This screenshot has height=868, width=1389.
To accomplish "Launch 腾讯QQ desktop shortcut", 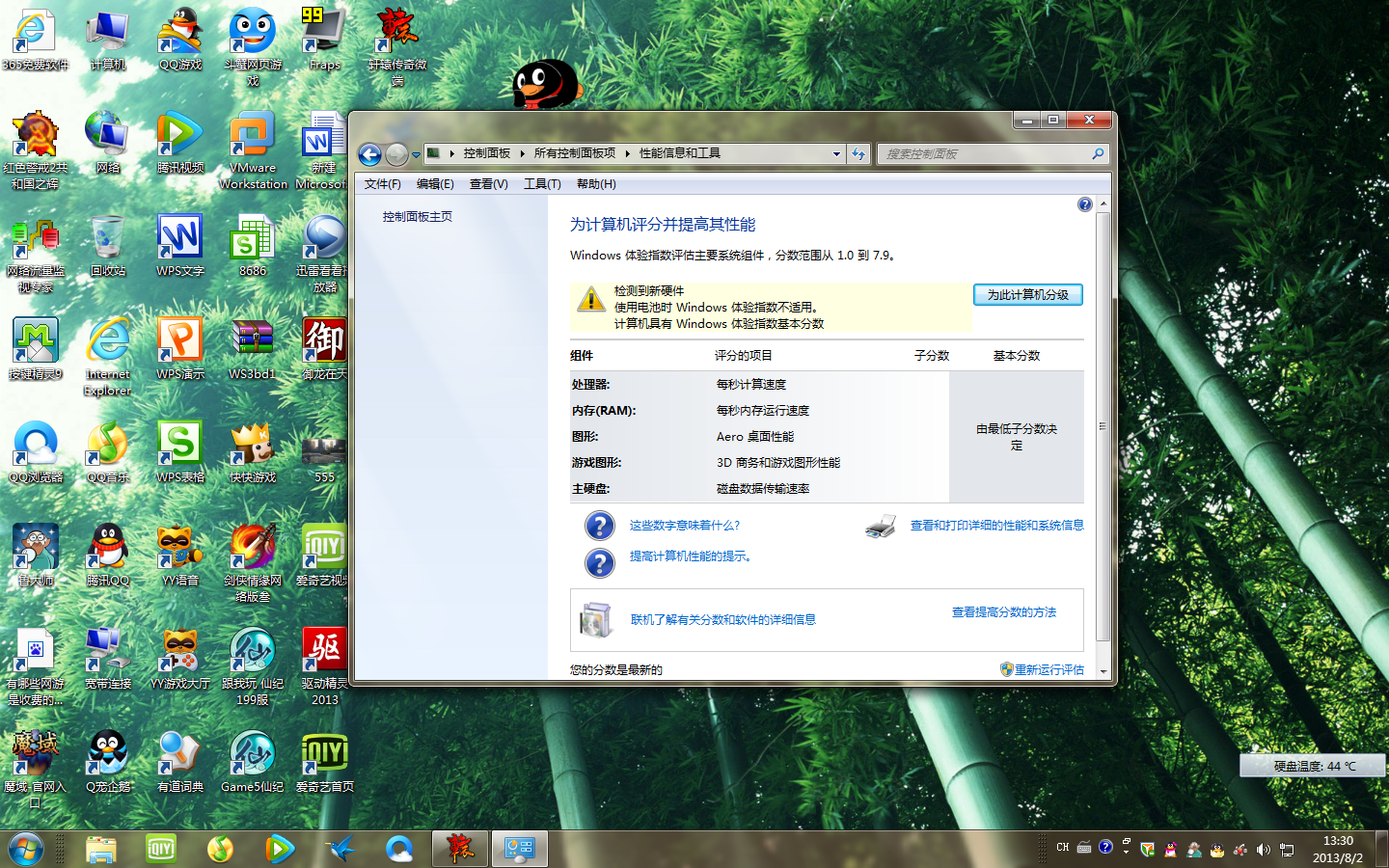I will coord(108,556).
